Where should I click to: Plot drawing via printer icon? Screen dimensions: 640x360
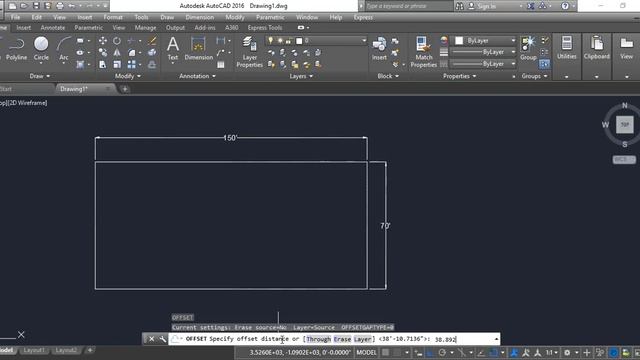[60, 6]
